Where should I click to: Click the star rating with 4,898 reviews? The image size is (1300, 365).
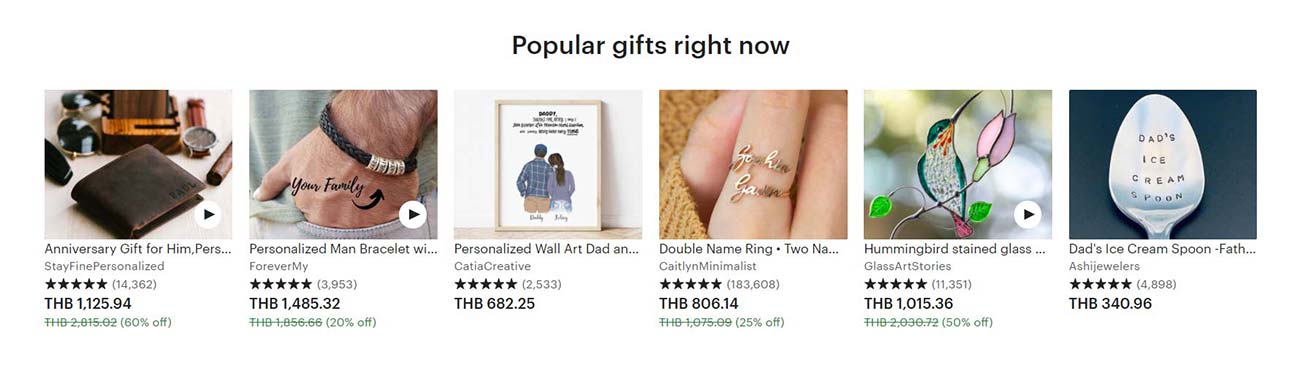click(x=1123, y=285)
